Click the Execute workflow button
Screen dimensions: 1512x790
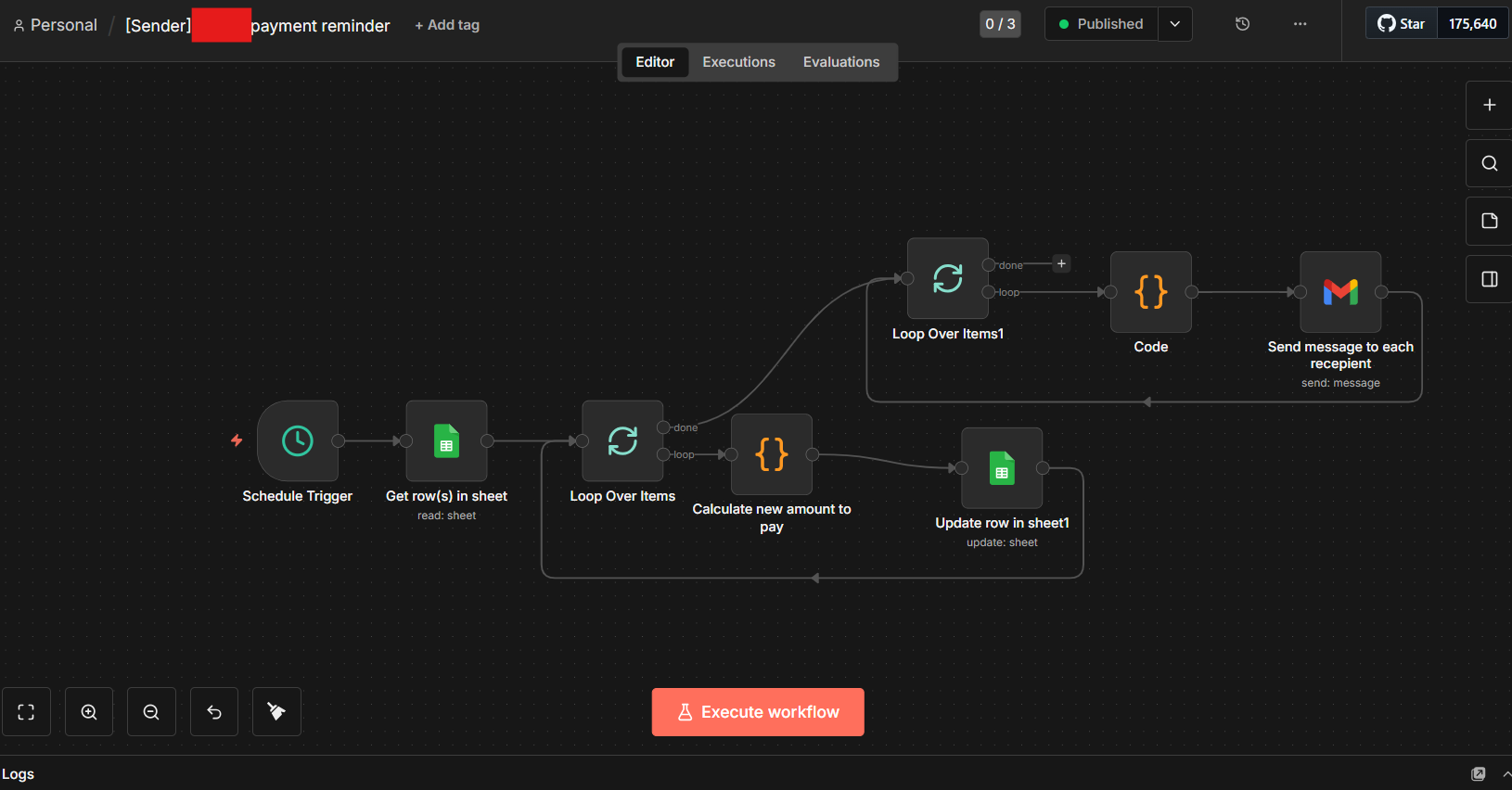click(758, 712)
